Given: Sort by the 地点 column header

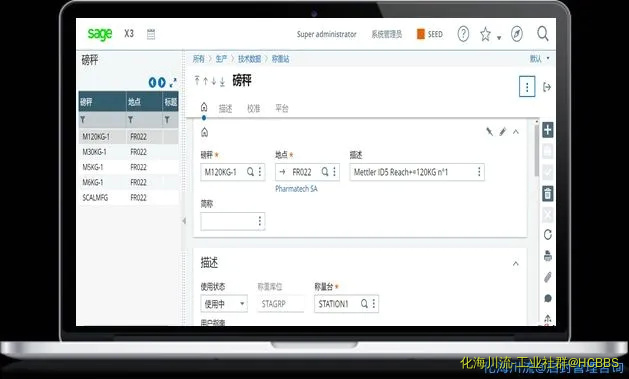Looking at the screenshot, I should pos(144,102).
